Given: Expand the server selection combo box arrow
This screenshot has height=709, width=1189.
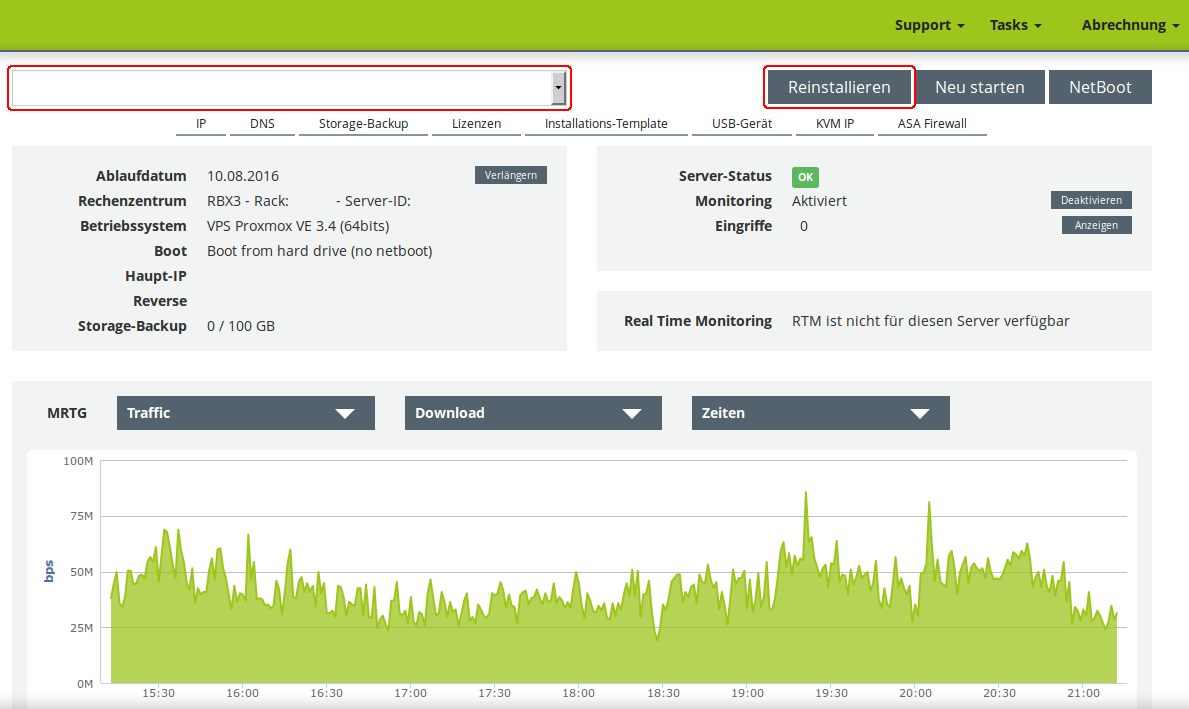Looking at the screenshot, I should click(x=558, y=88).
